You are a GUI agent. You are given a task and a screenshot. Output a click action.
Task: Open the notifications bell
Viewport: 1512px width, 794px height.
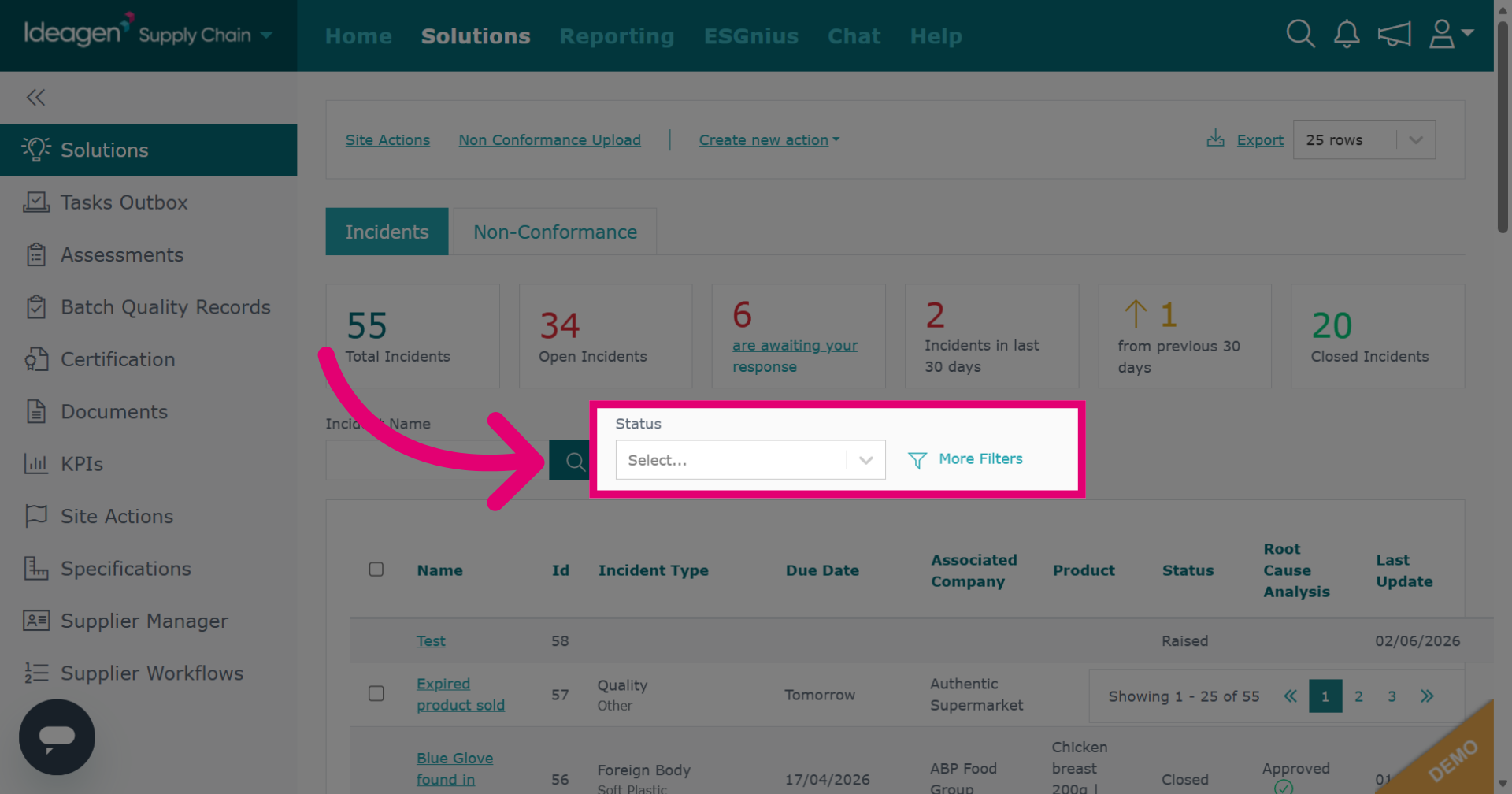1347,34
